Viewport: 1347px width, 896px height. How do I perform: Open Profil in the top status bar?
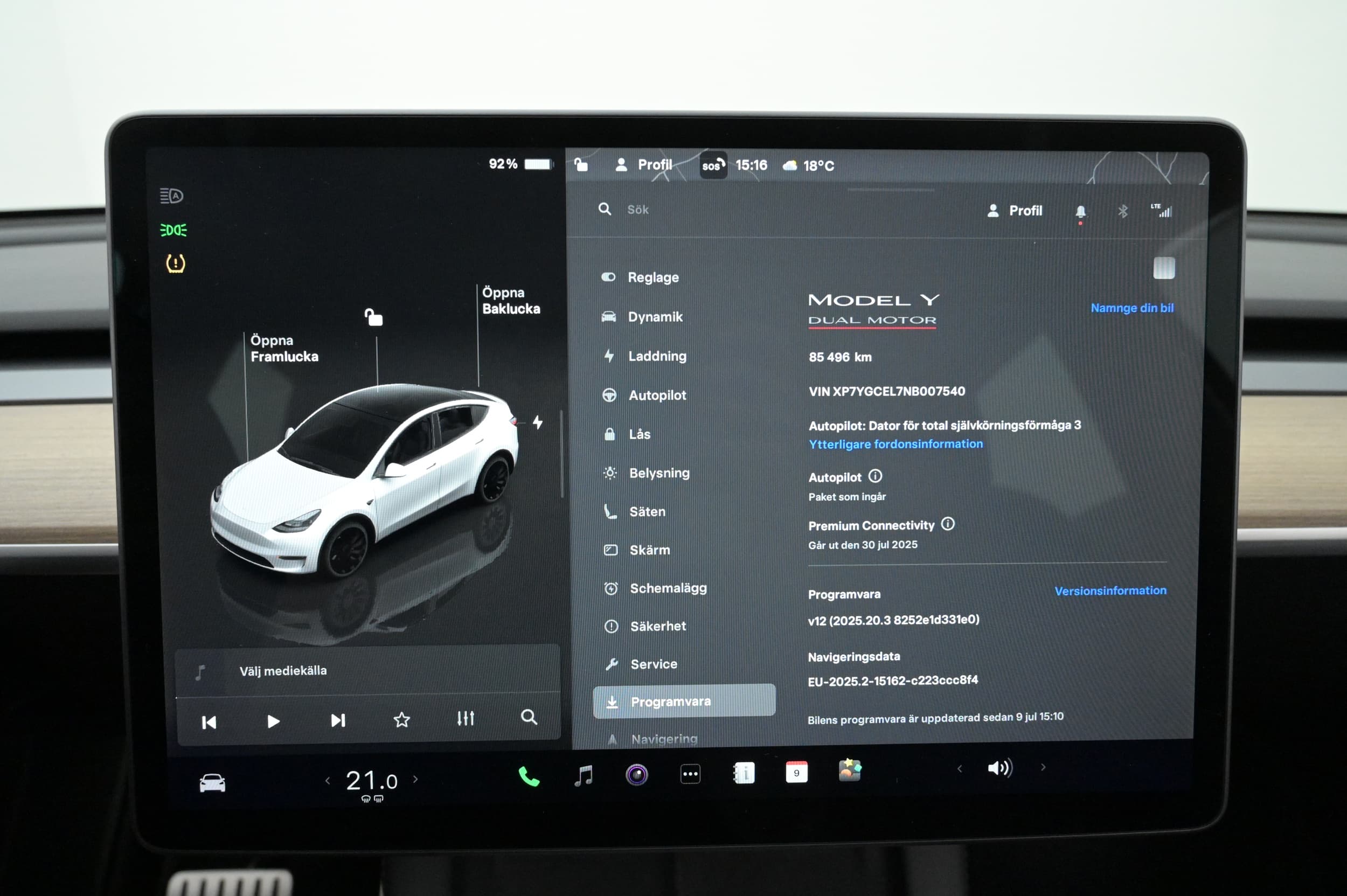[643, 165]
